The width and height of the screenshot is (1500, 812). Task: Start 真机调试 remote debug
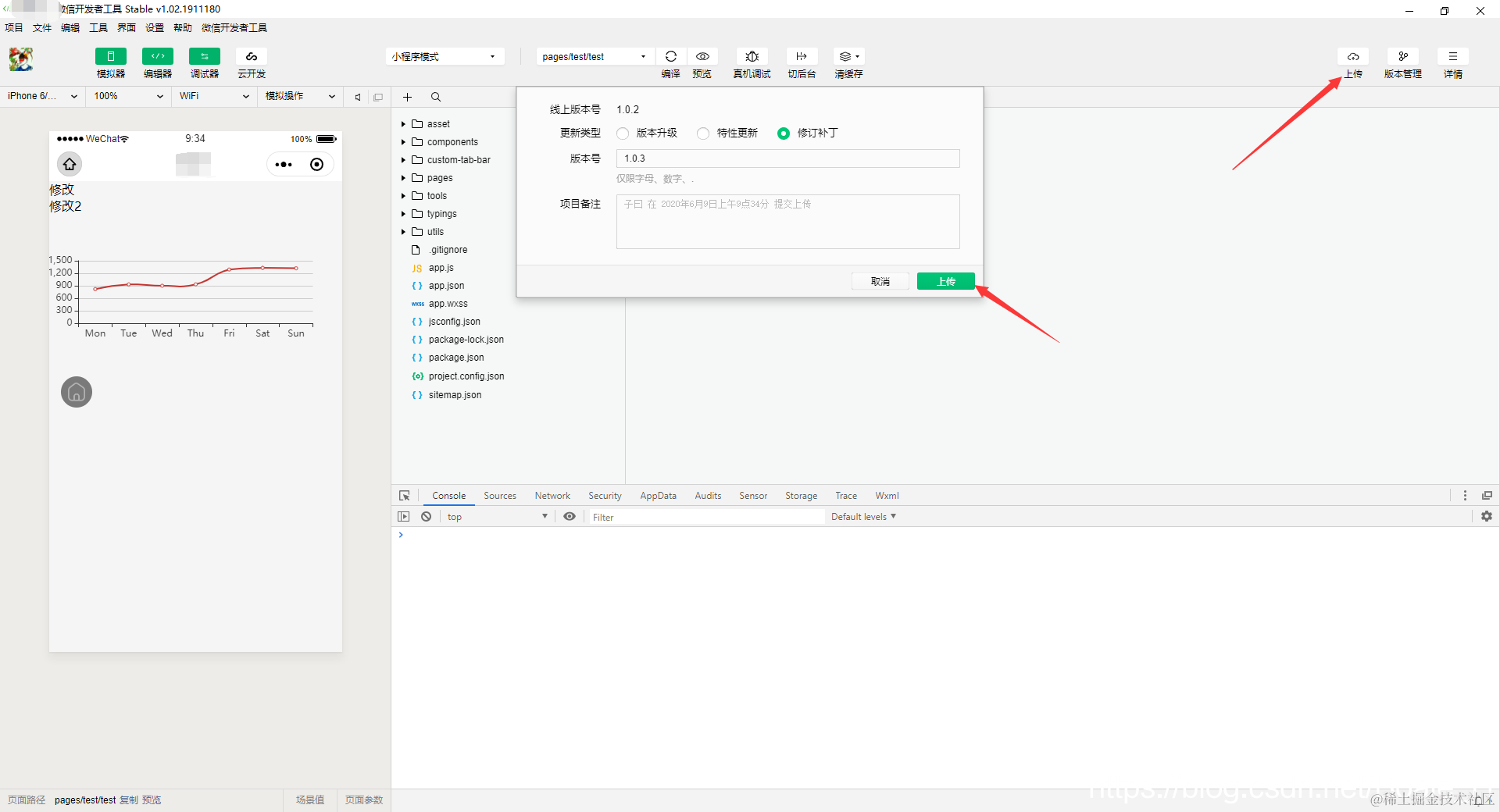[752, 56]
